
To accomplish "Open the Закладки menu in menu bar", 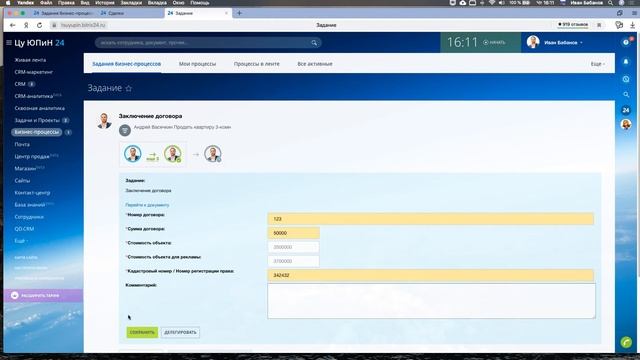I will coord(131,2).
